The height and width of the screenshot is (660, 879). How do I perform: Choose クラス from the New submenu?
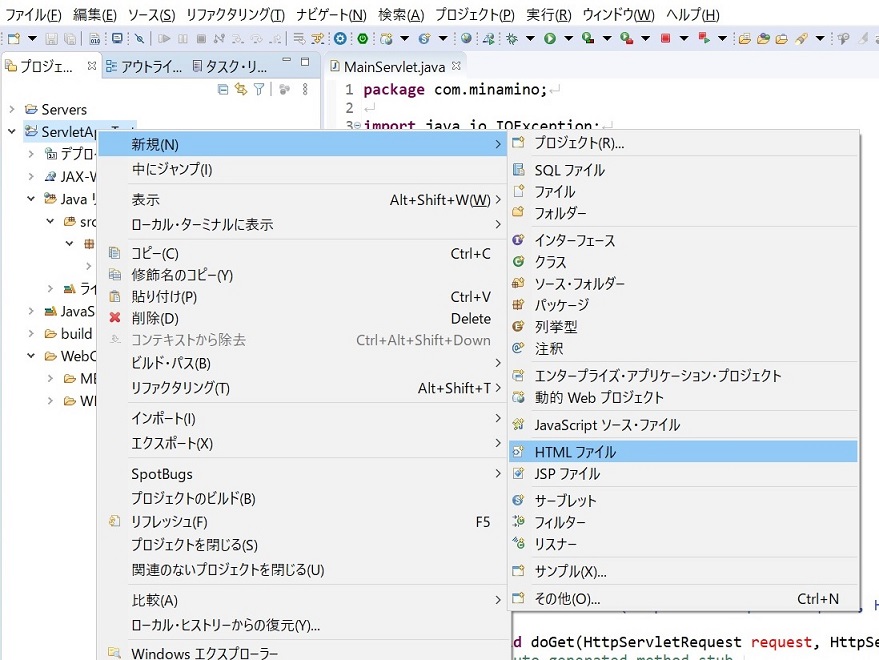click(683, 262)
